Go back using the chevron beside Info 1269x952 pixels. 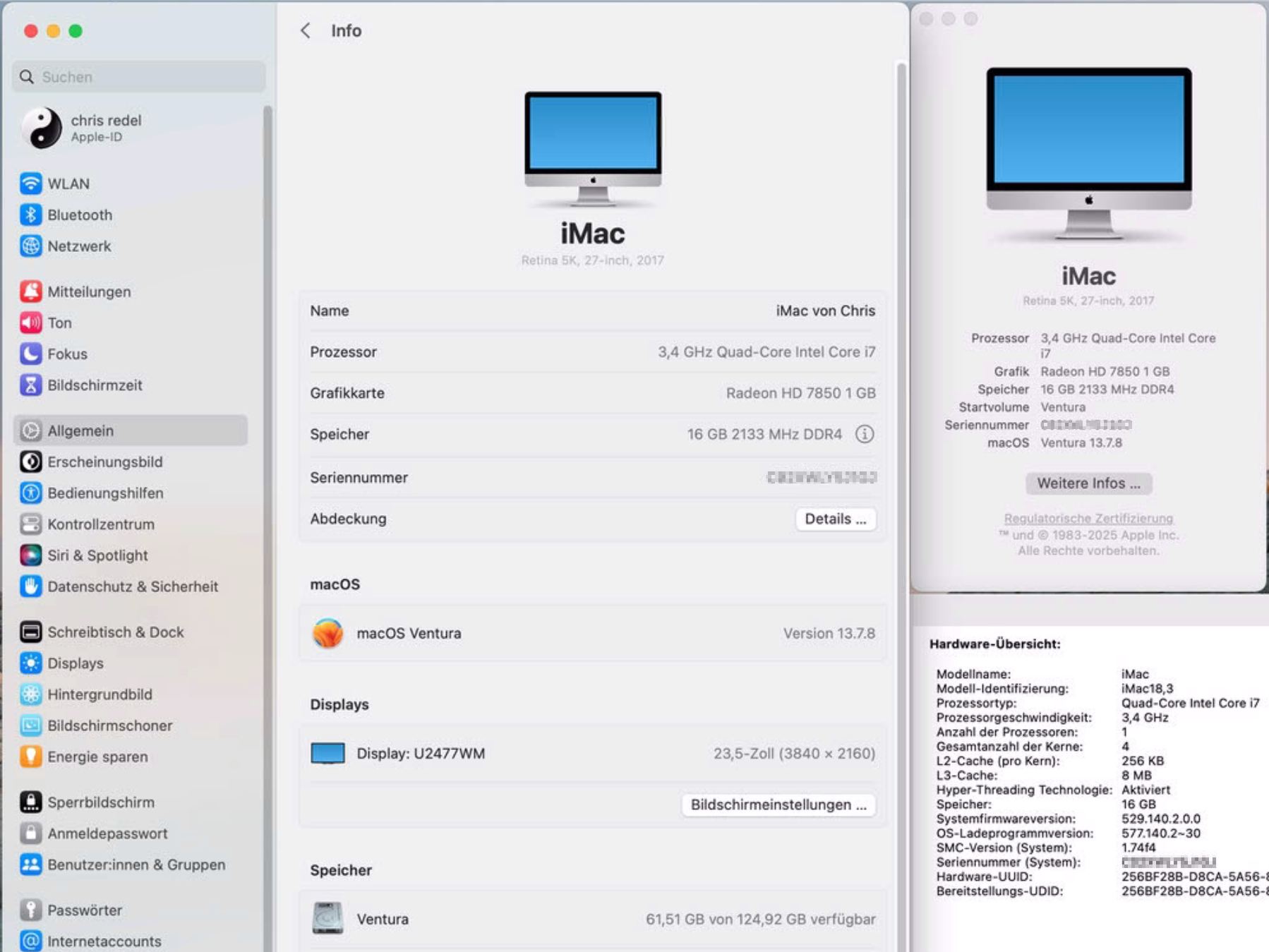[306, 30]
